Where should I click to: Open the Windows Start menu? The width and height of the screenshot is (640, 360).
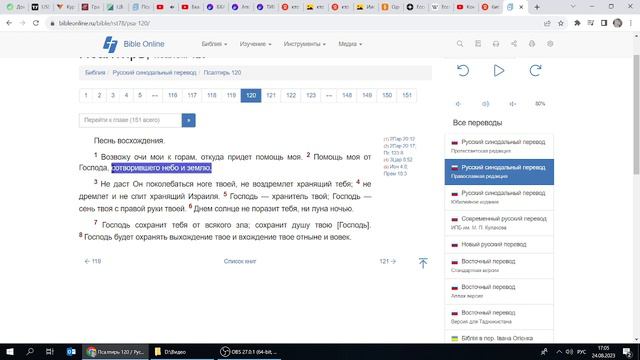tap(10, 352)
